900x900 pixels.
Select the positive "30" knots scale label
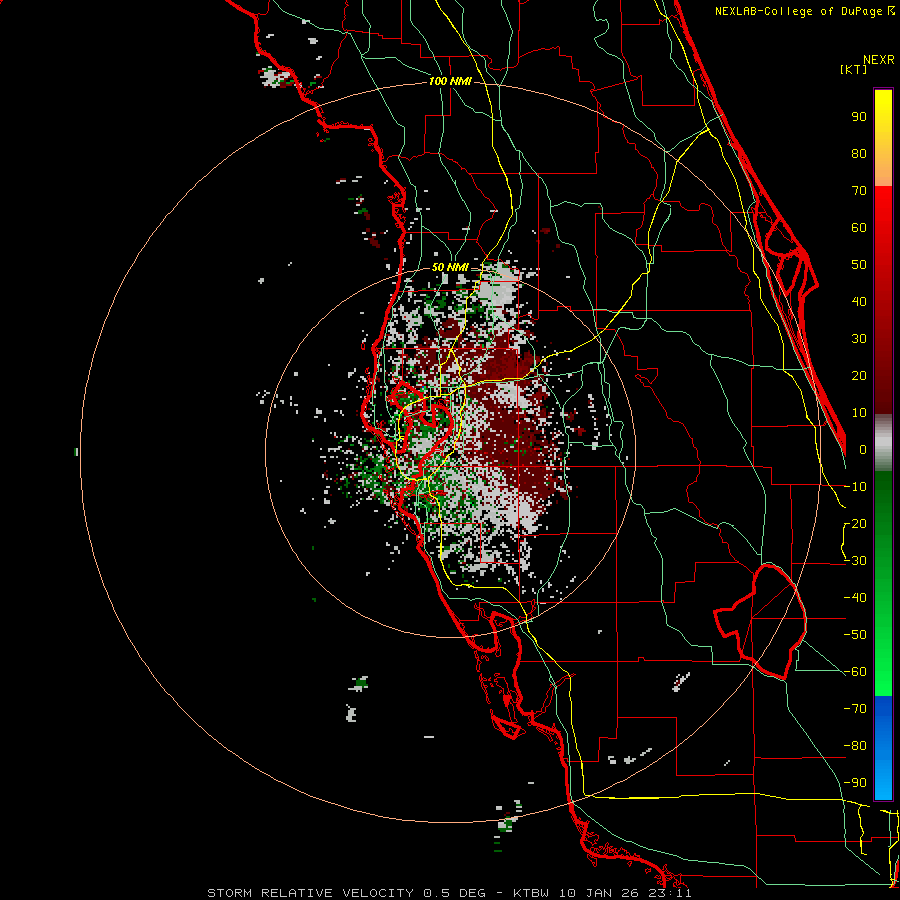tap(859, 339)
